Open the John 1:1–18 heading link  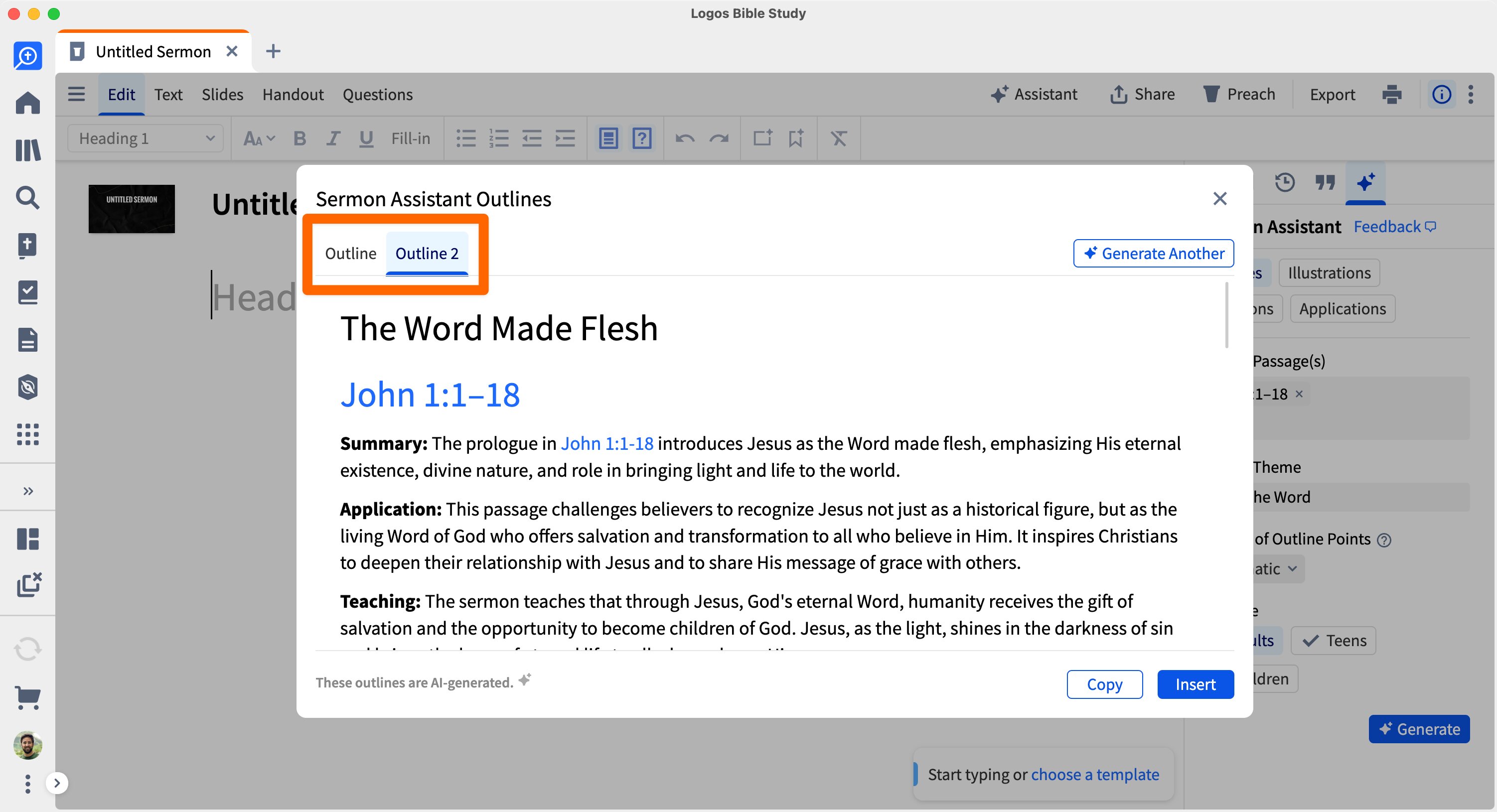click(430, 395)
